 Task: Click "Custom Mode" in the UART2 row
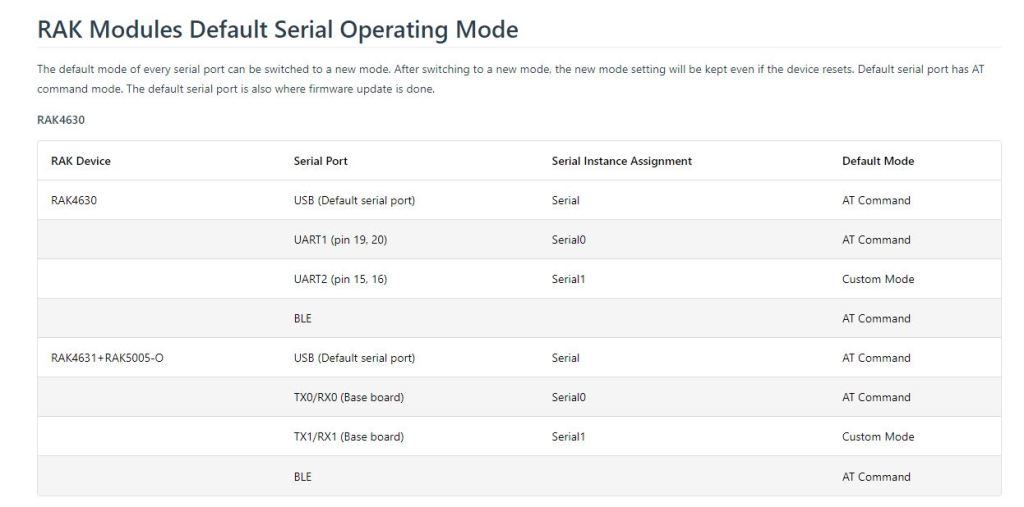(878, 279)
